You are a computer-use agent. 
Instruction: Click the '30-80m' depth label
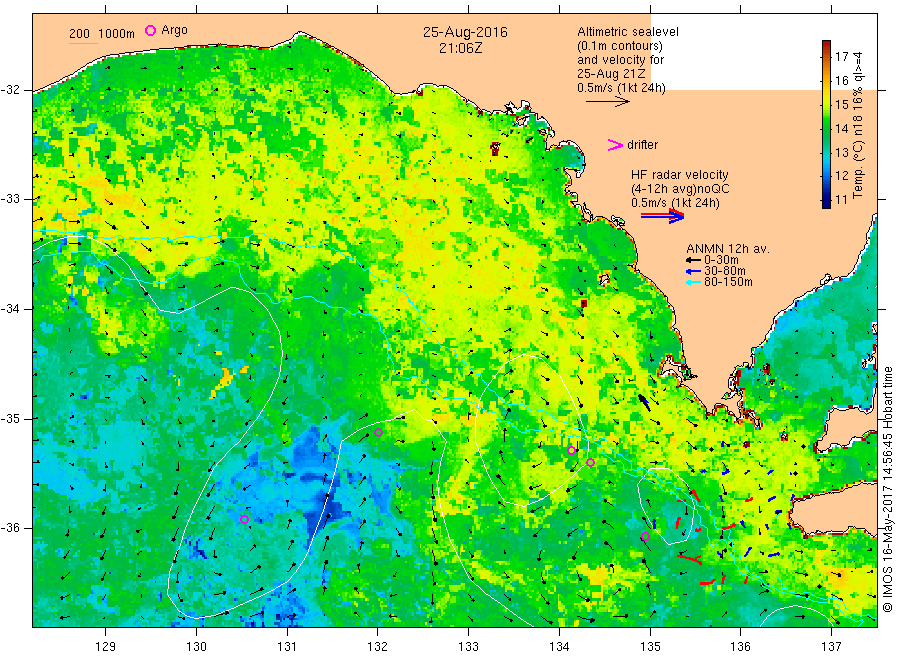coord(725,271)
